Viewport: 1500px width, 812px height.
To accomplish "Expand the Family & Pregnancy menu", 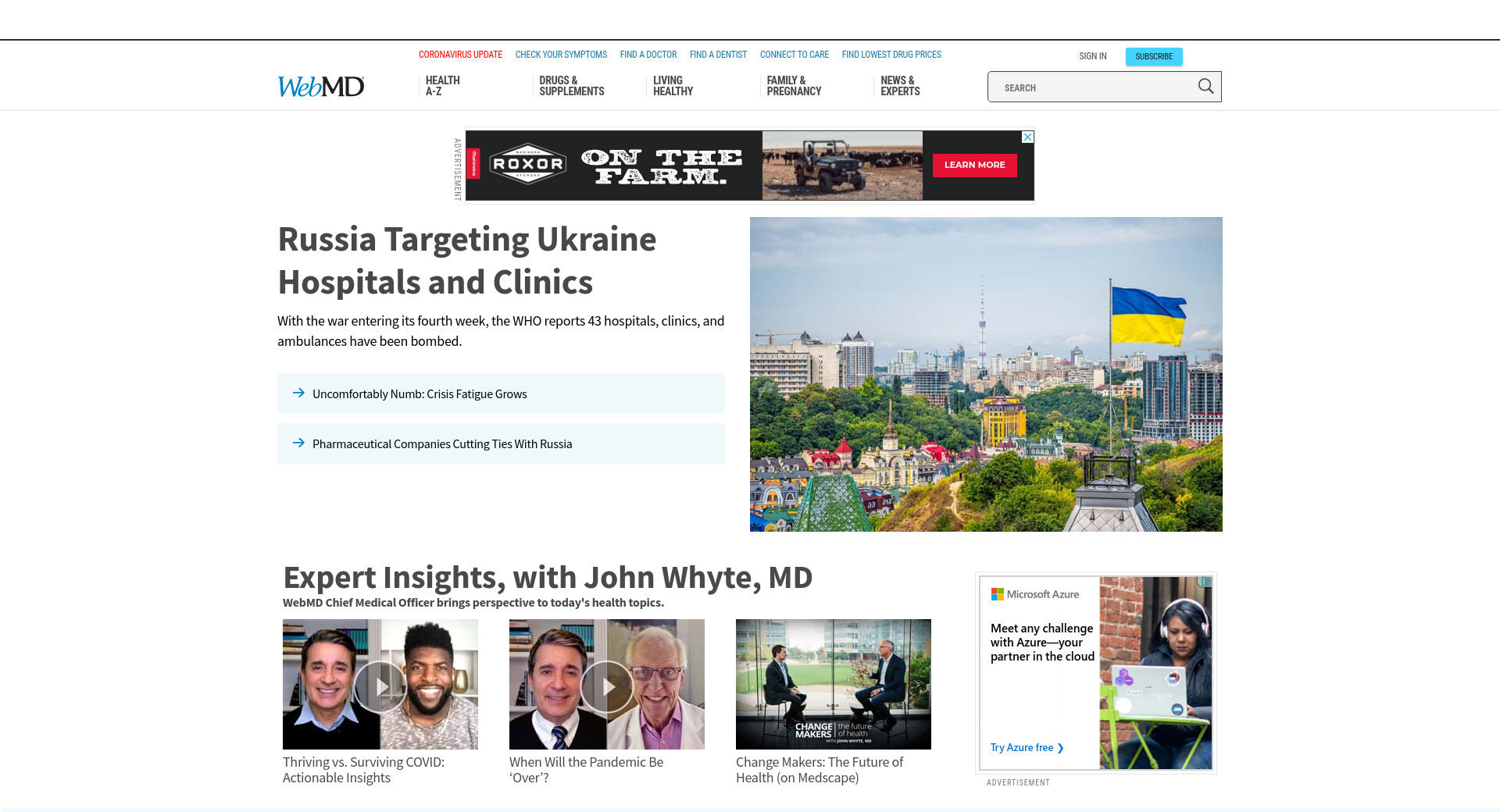I will click(x=793, y=86).
